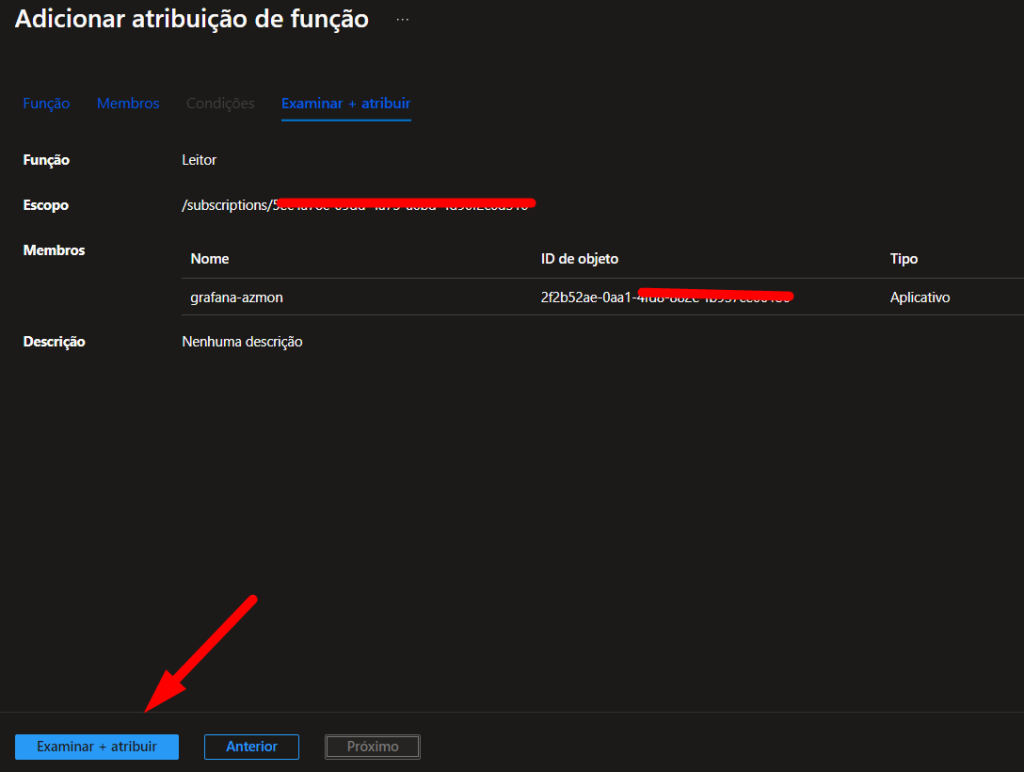Viewport: 1024px width, 772px height.
Task: Click the Anterior button
Action: [x=251, y=746]
